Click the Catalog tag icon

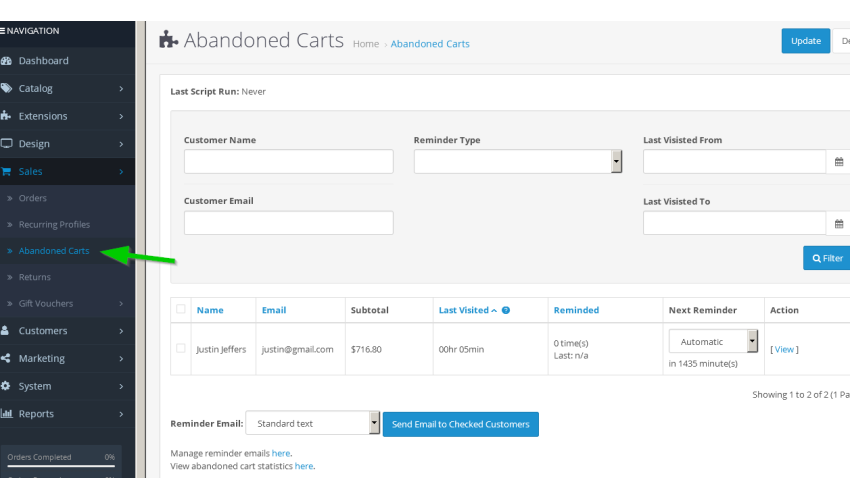6,88
